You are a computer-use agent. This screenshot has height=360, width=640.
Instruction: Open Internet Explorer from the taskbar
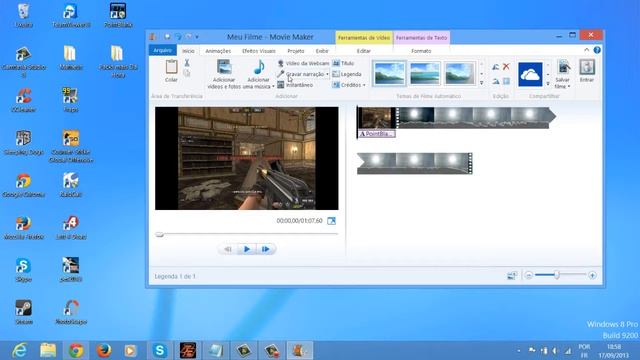(x=20, y=350)
